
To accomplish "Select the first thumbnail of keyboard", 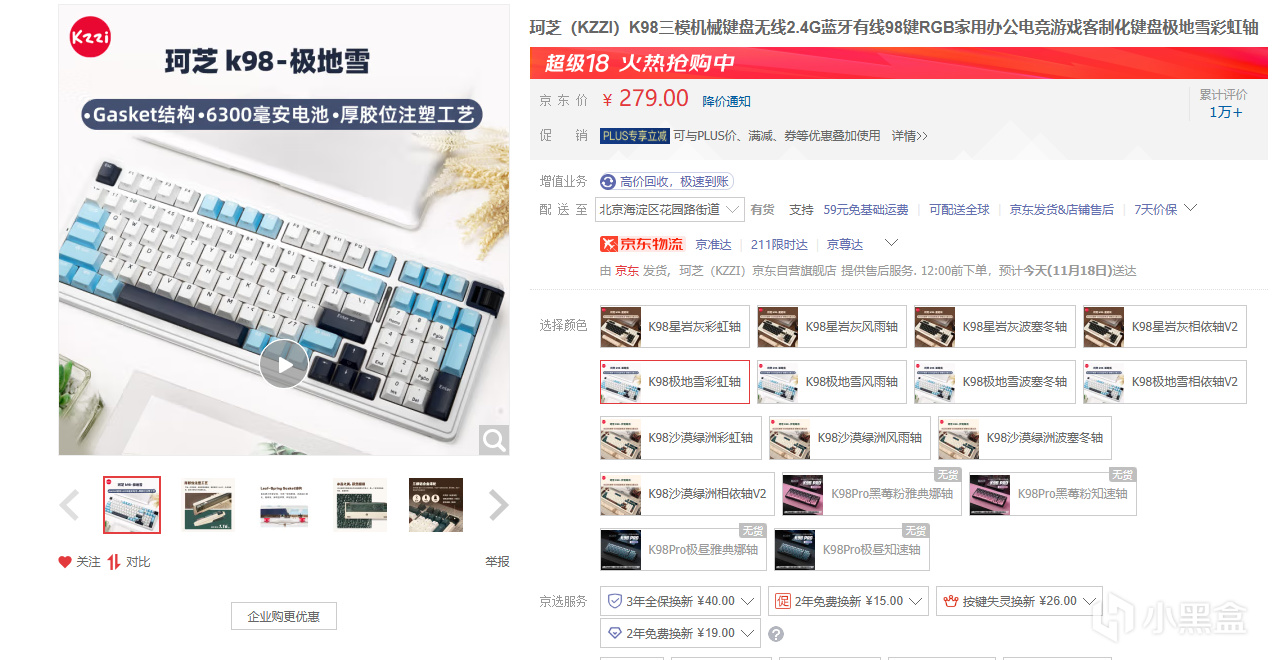I will click(x=132, y=505).
